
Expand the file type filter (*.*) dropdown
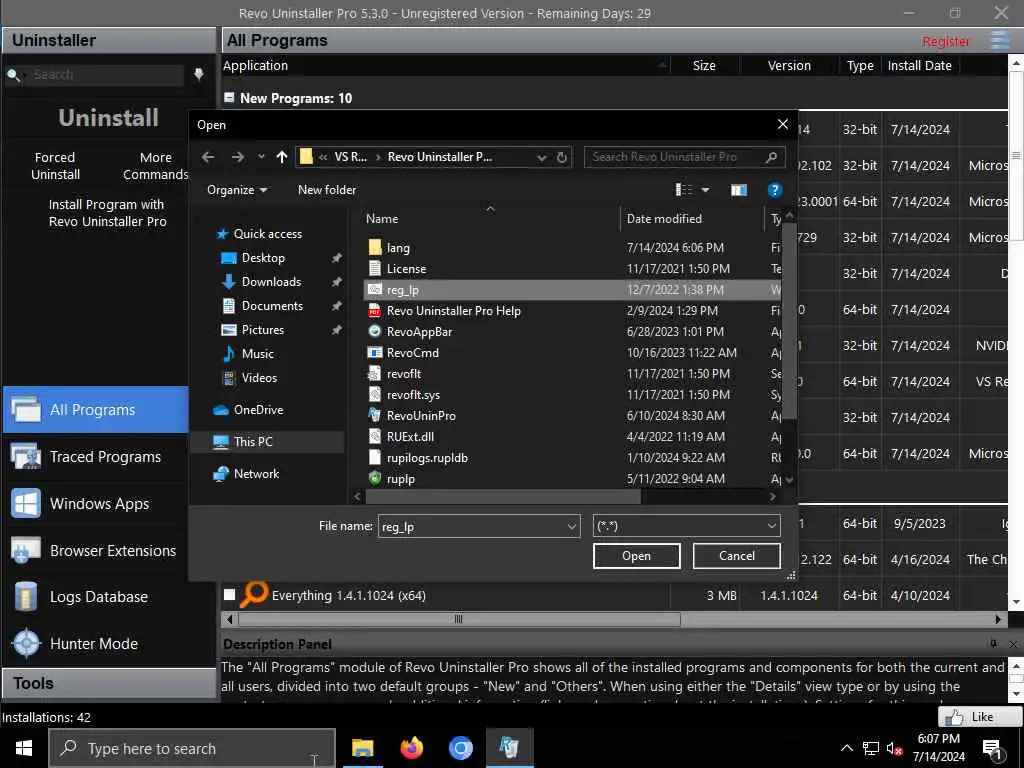[x=771, y=526]
